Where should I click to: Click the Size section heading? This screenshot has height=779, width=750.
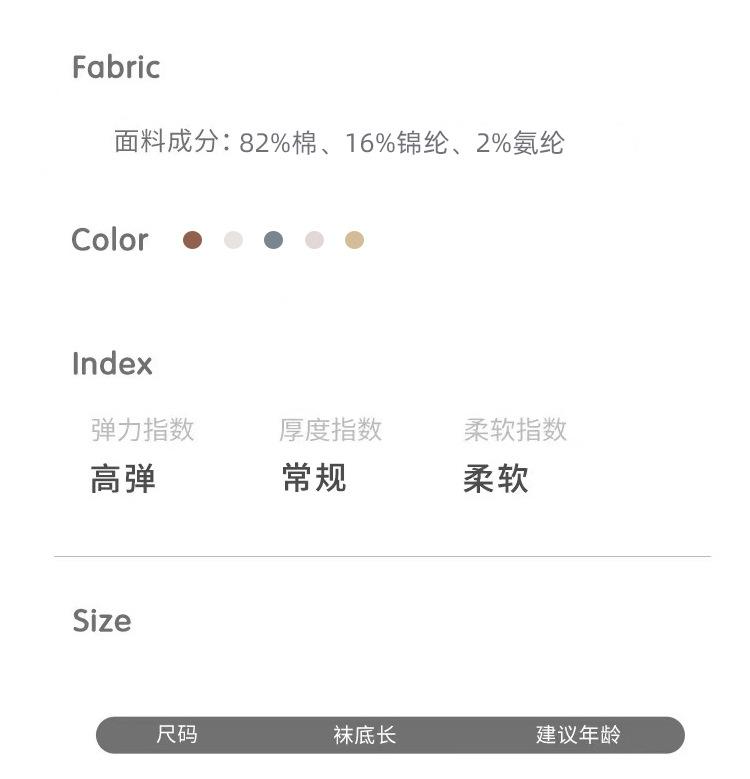pos(102,621)
